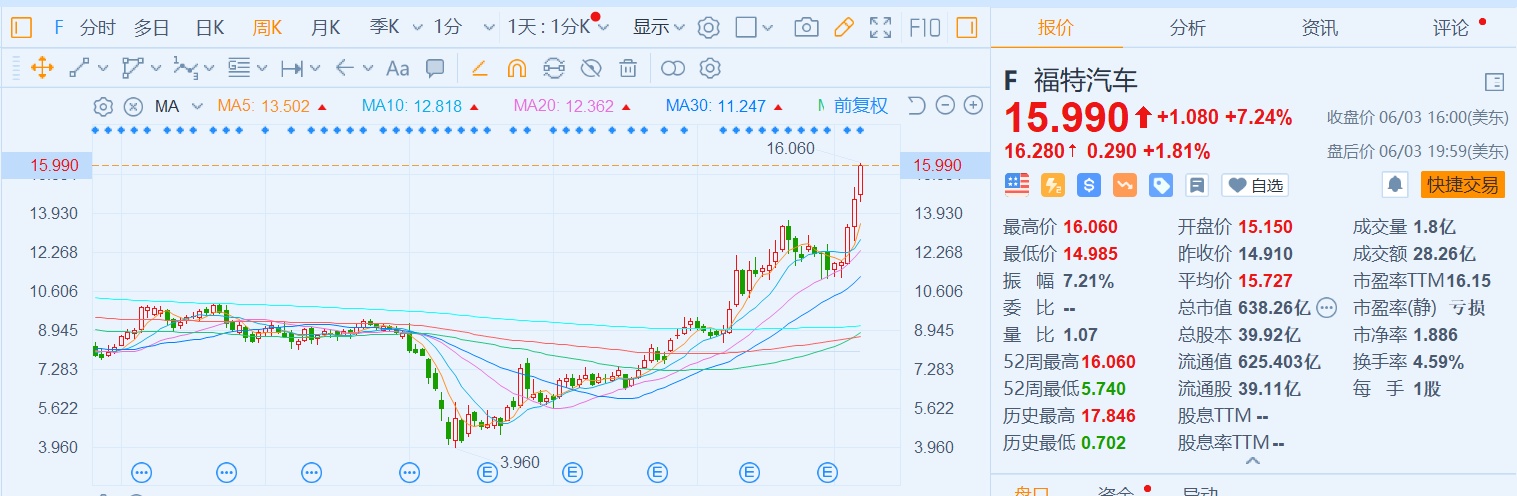
Task: Add stock to 自选 watchlist
Action: click(1256, 185)
